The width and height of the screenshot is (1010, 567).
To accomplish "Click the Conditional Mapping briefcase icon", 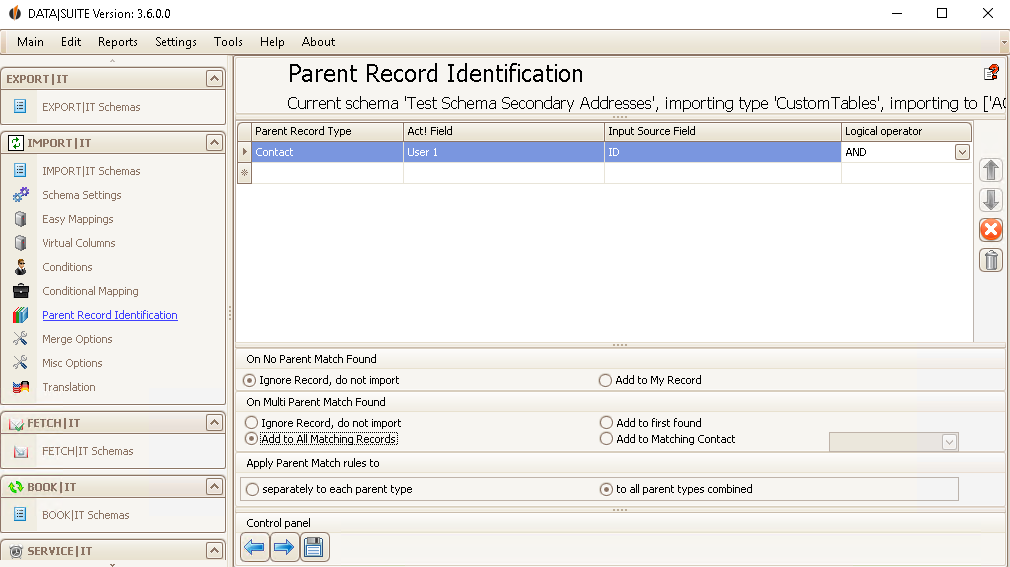I will (21, 291).
